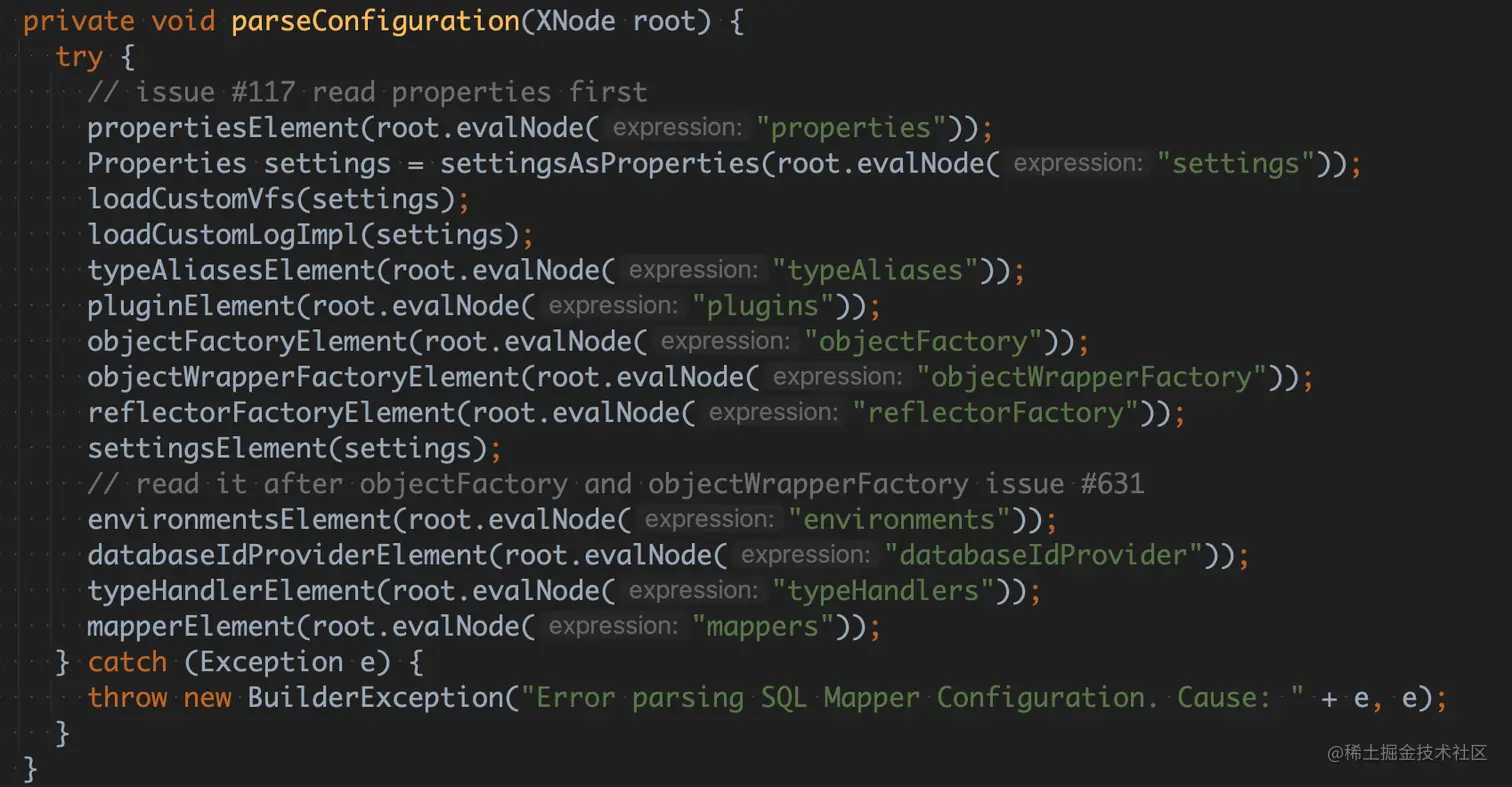Screen dimensions: 1512x787
Task: Click the environmentsElement call
Action: (239, 520)
